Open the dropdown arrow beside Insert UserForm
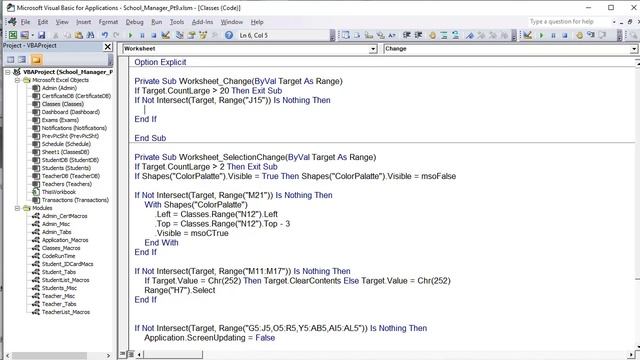The height and width of the screenshot is (360, 640). [x=33, y=36]
